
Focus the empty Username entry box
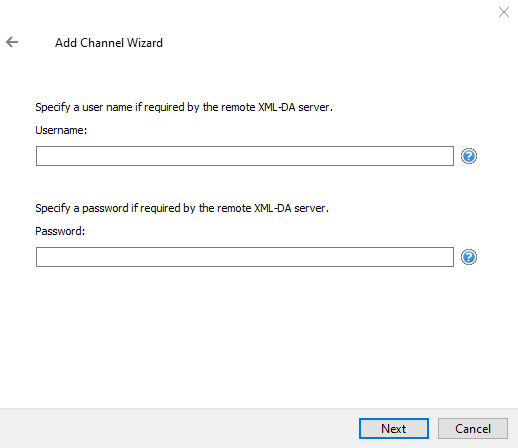pyautogui.click(x=245, y=156)
